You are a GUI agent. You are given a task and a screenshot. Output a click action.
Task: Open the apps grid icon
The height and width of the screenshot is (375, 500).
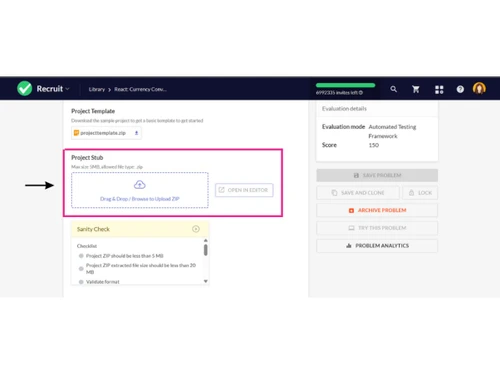point(439,89)
